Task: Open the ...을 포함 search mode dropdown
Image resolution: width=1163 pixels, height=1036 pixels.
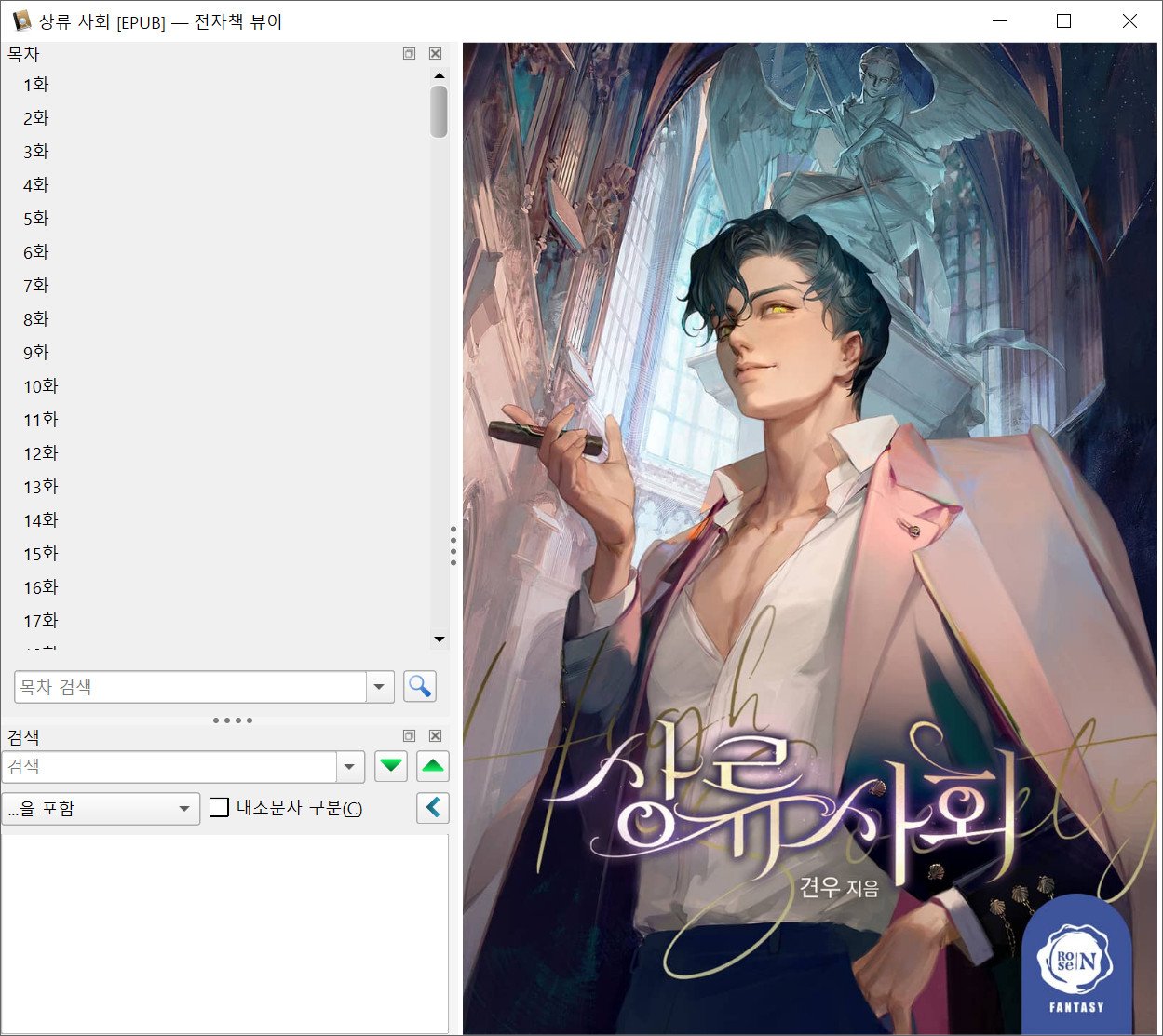Action: click(101, 808)
